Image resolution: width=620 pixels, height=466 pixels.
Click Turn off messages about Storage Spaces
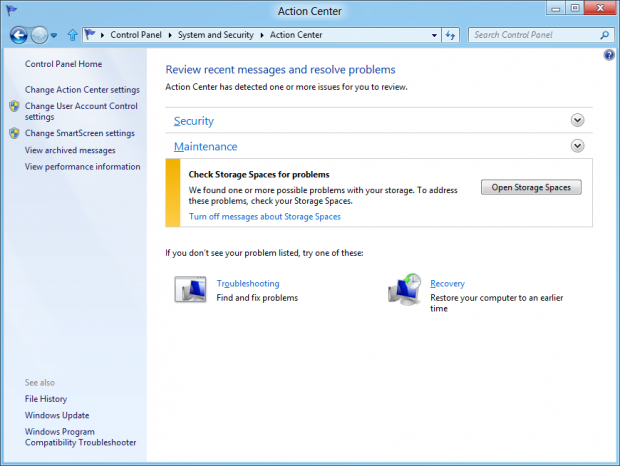pos(265,216)
